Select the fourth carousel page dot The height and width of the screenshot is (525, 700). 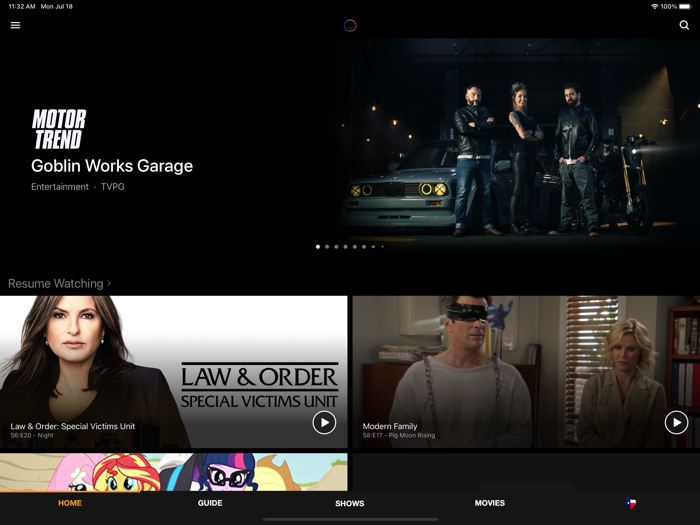point(346,246)
